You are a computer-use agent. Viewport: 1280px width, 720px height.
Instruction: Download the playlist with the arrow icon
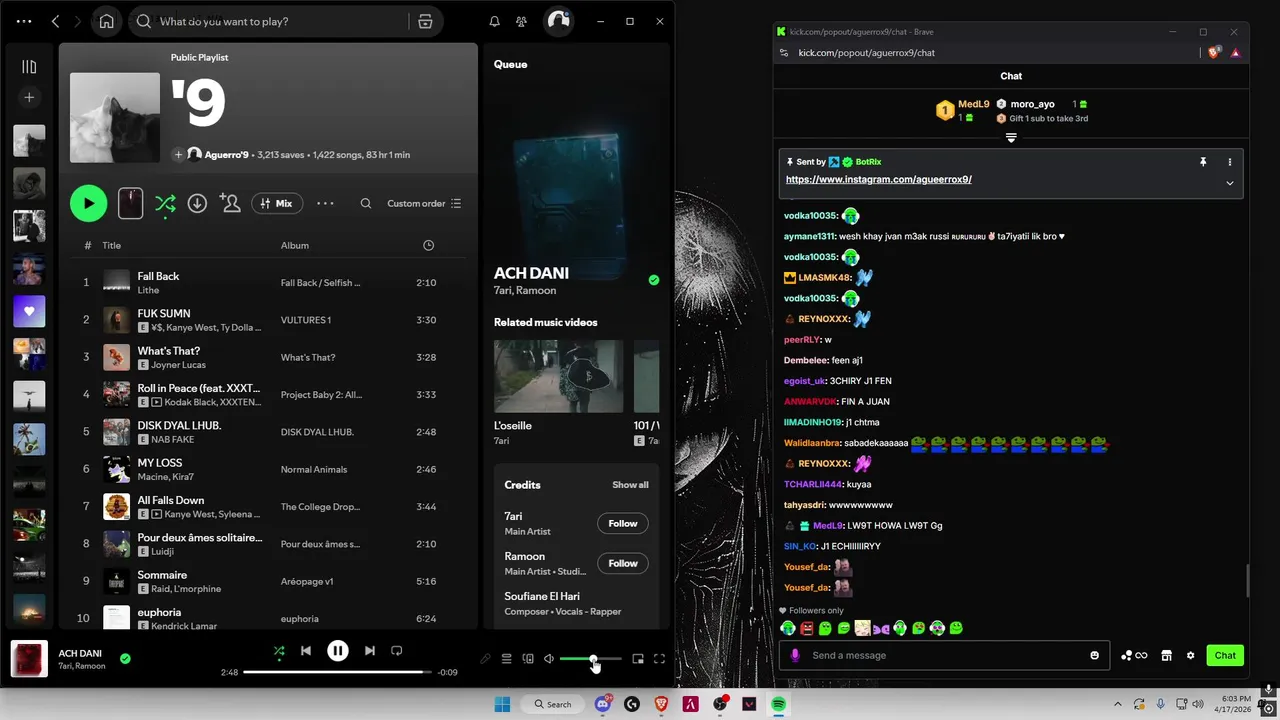[x=197, y=203]
